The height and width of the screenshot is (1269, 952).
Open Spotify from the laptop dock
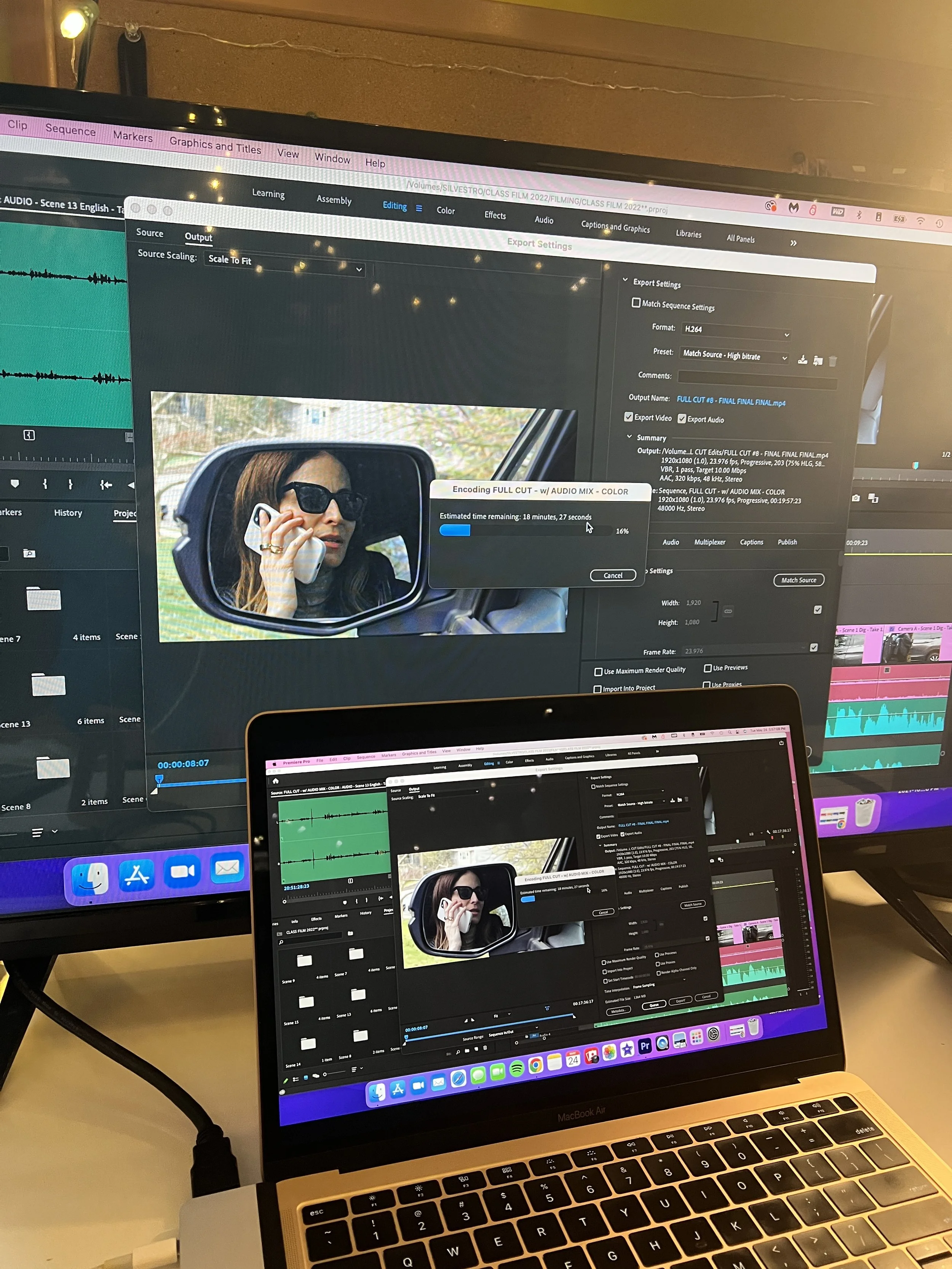(516, 1068)
